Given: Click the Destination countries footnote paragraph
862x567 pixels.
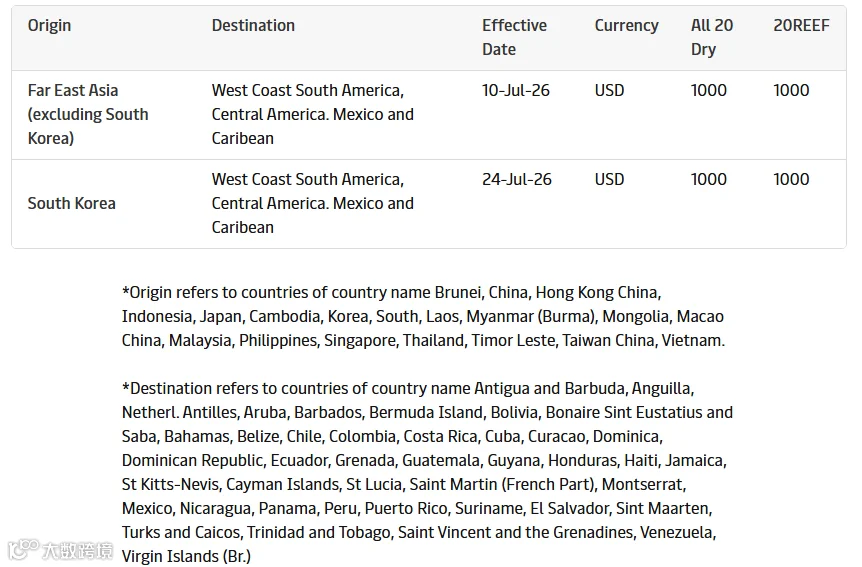Looking at the screenshot, I should point(427,472).
